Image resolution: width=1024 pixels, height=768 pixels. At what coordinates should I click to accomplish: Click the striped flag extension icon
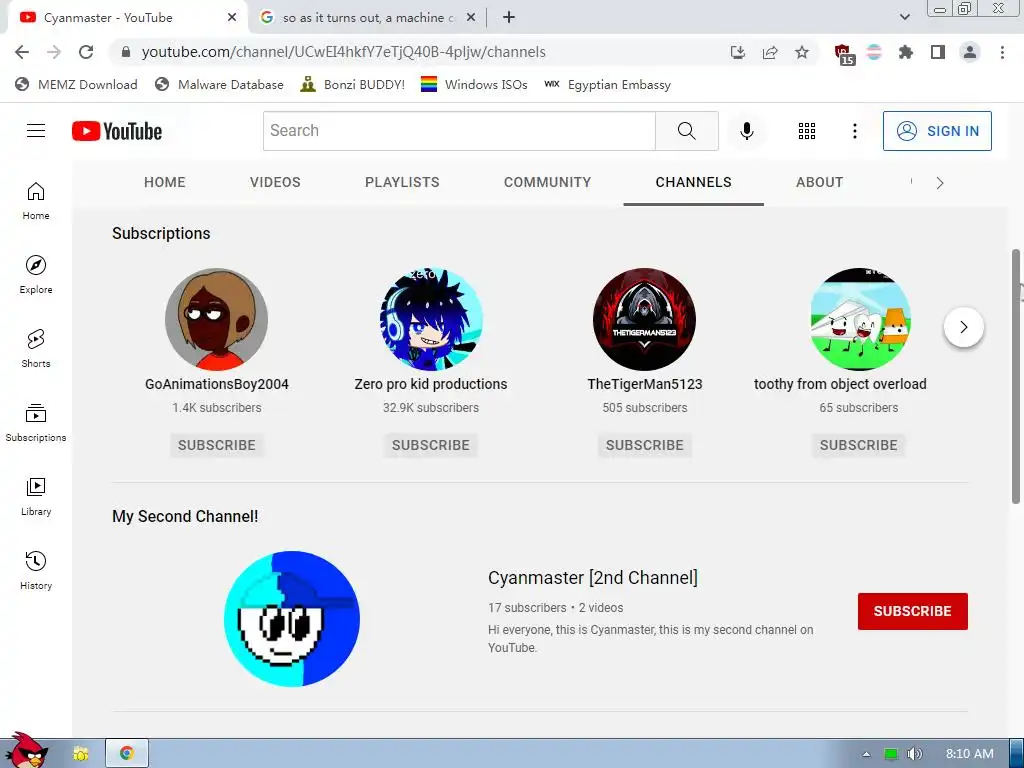(874, 52)
